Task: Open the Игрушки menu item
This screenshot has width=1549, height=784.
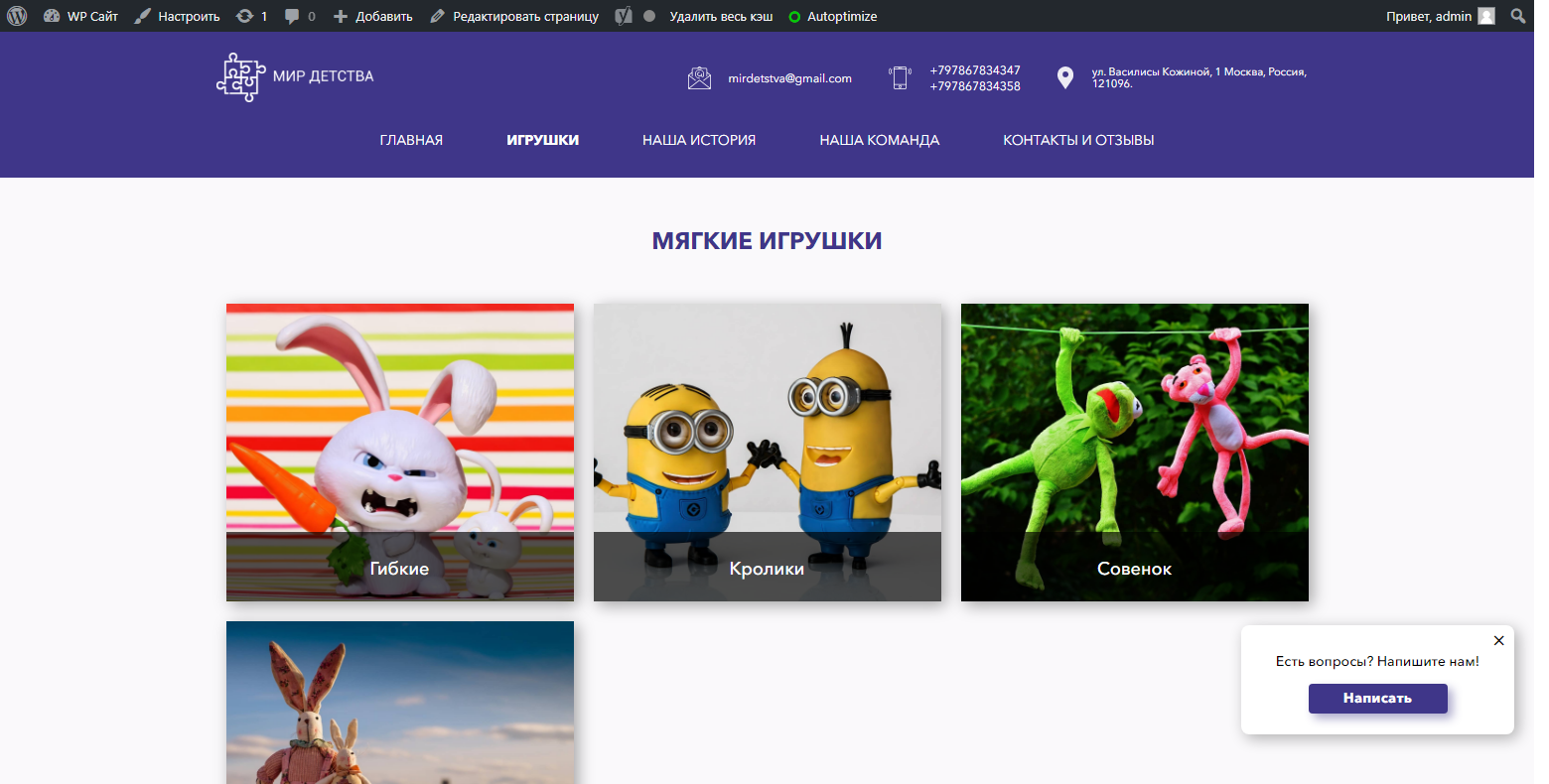Action: pos(542,140)
